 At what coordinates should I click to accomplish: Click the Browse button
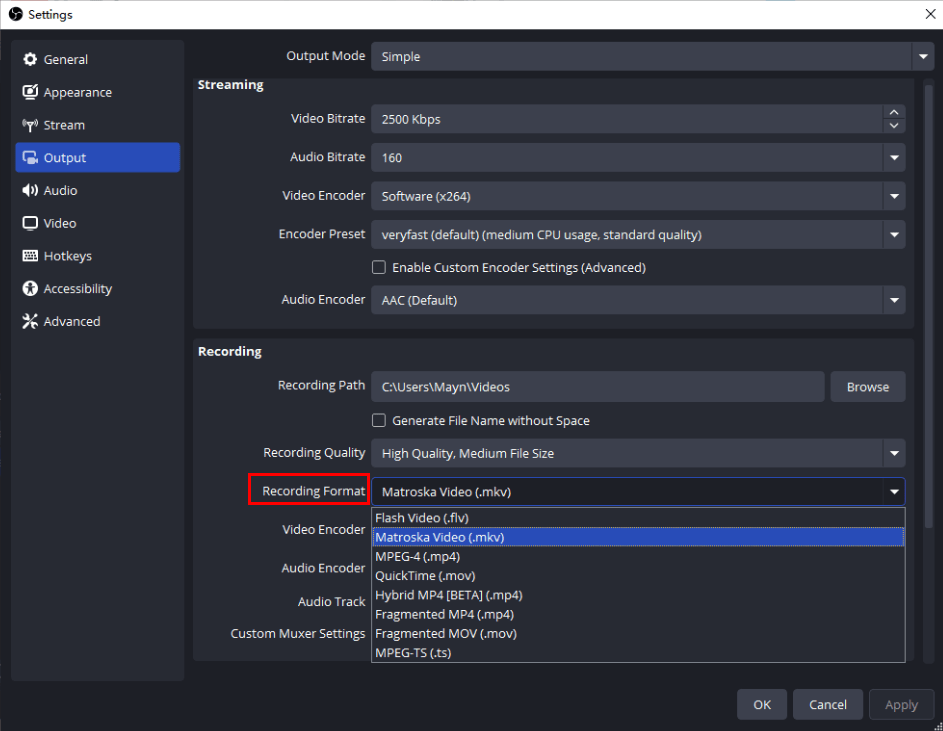coord(867,387)
